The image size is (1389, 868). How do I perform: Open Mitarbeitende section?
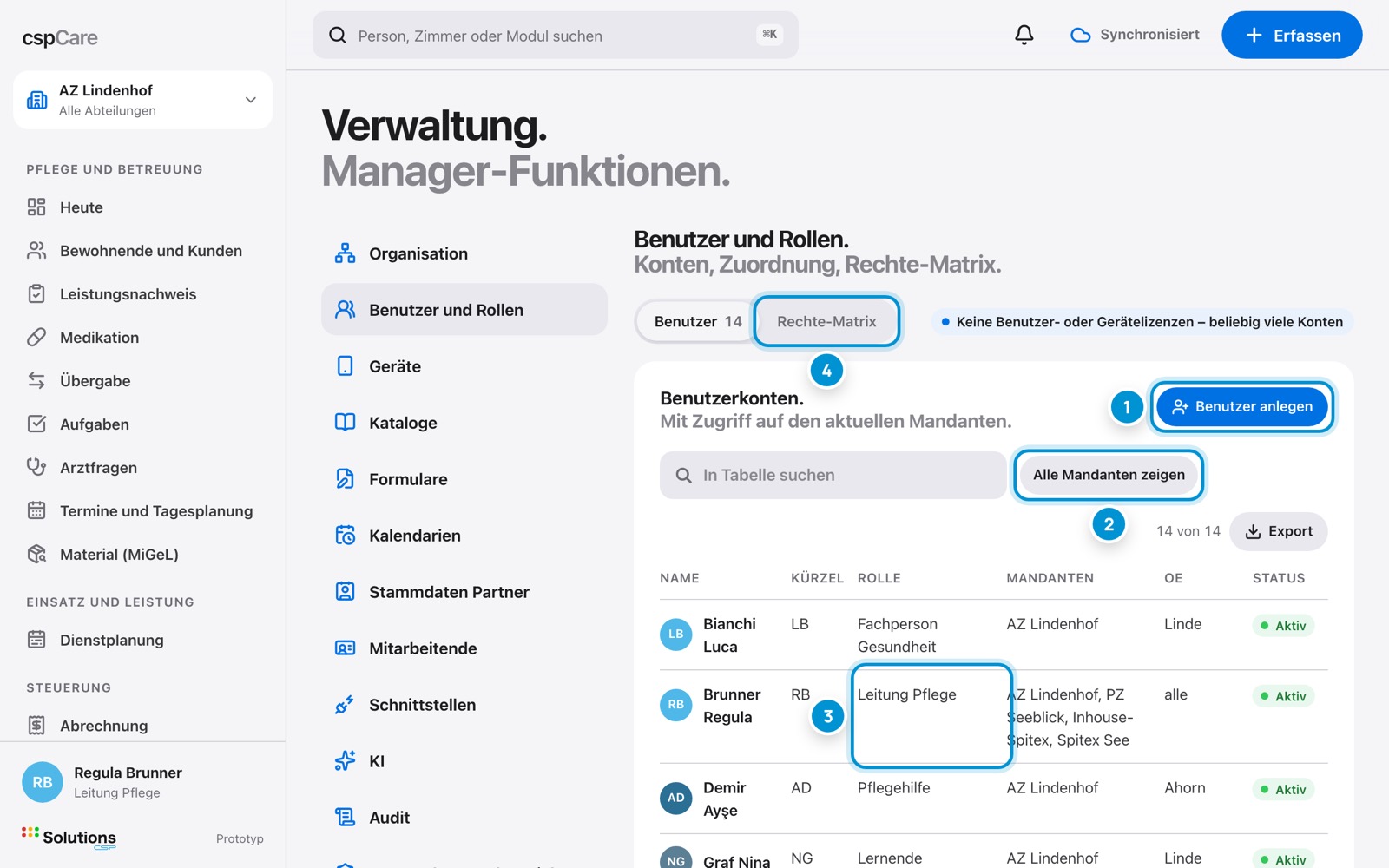point(464,648)
